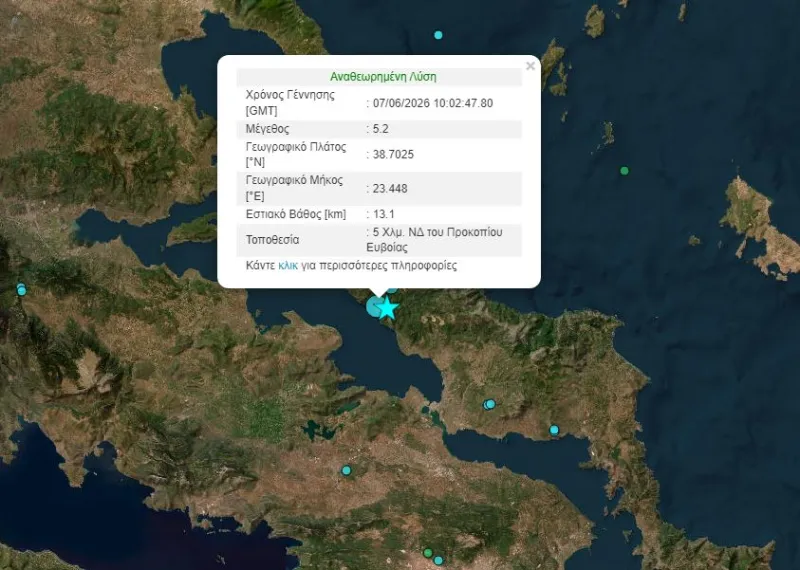
Task: Select the large cyan circle beside the star
Action: coord(374,307)
